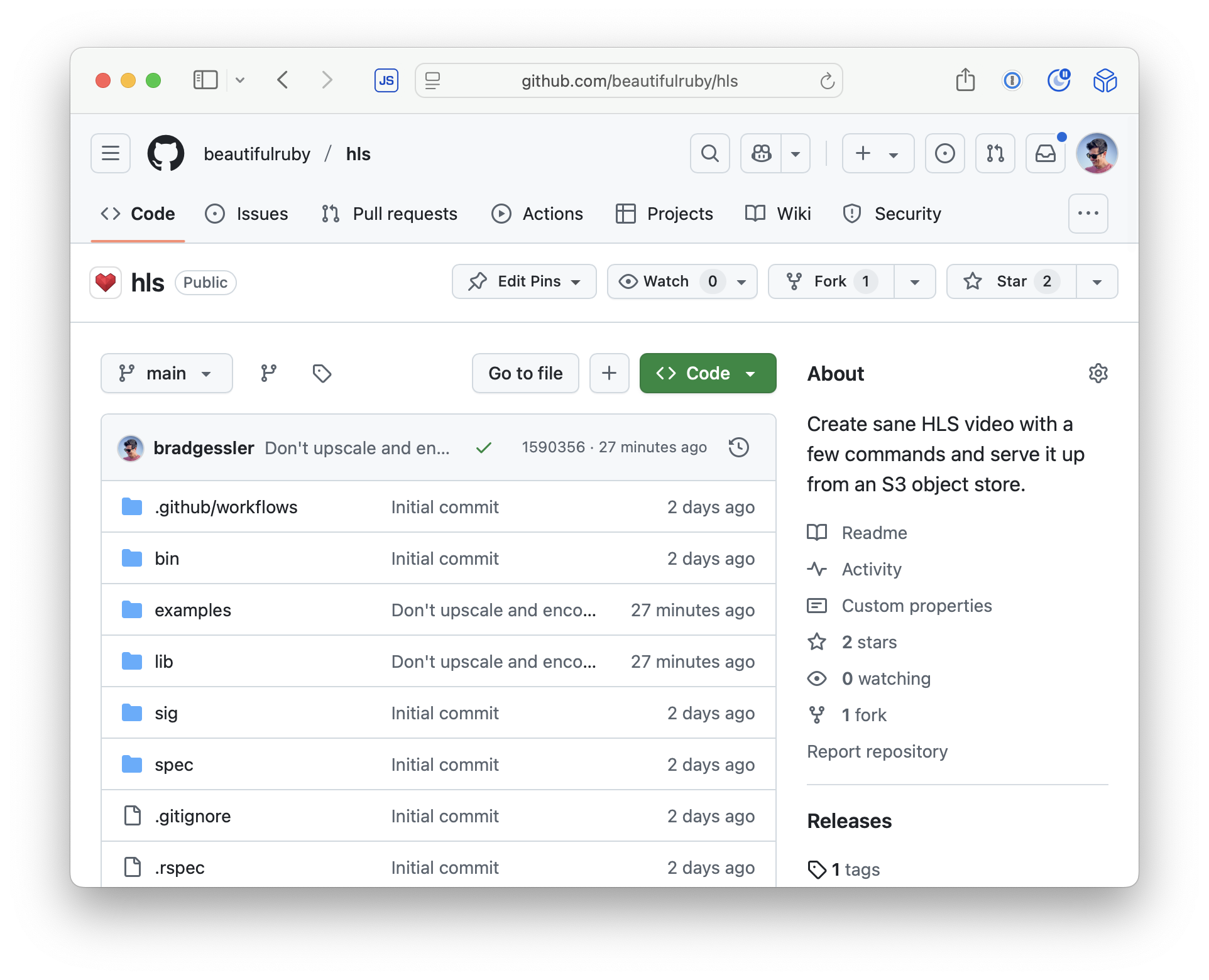This screenshot has height=980, width=1209.
Task: Click the Fork button
Action: tap(831, 281)
